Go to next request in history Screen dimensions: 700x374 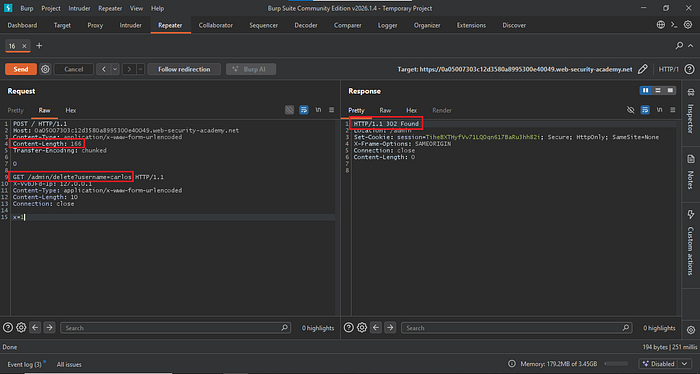pyautogui.click(x=129, y=69)
